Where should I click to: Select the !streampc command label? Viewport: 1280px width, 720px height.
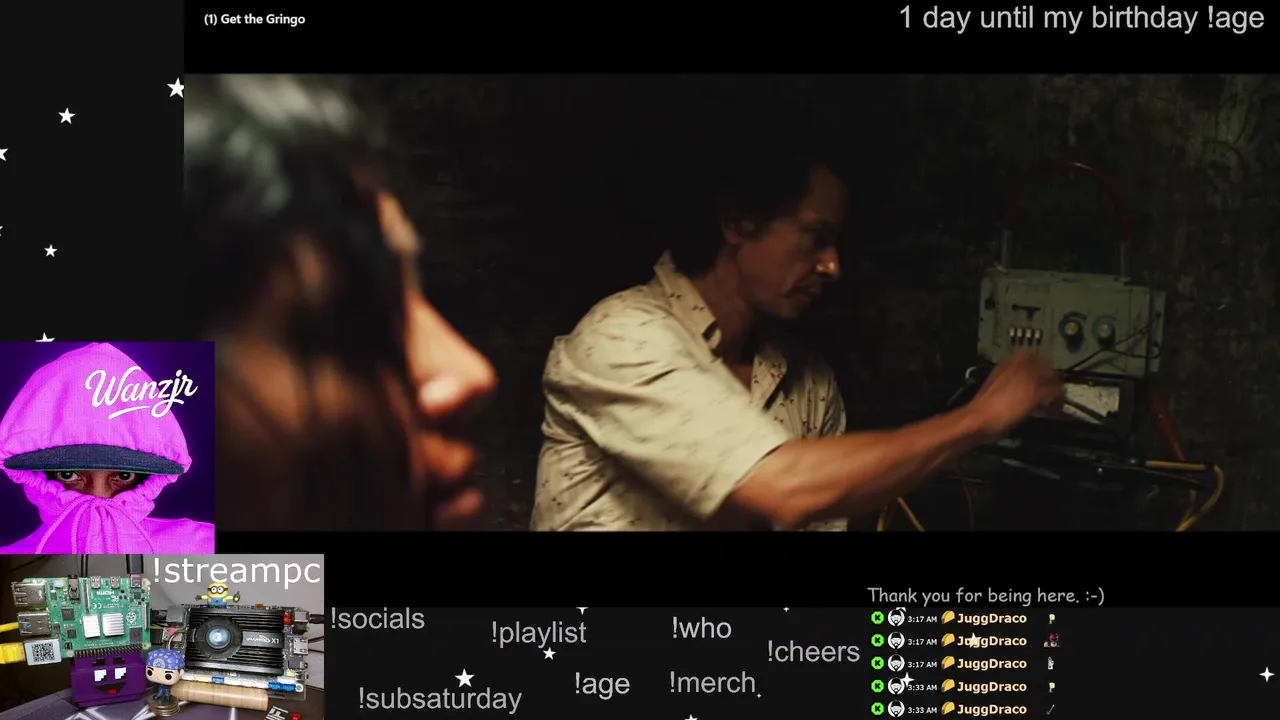pyautogui.click(x=236, y=571)
